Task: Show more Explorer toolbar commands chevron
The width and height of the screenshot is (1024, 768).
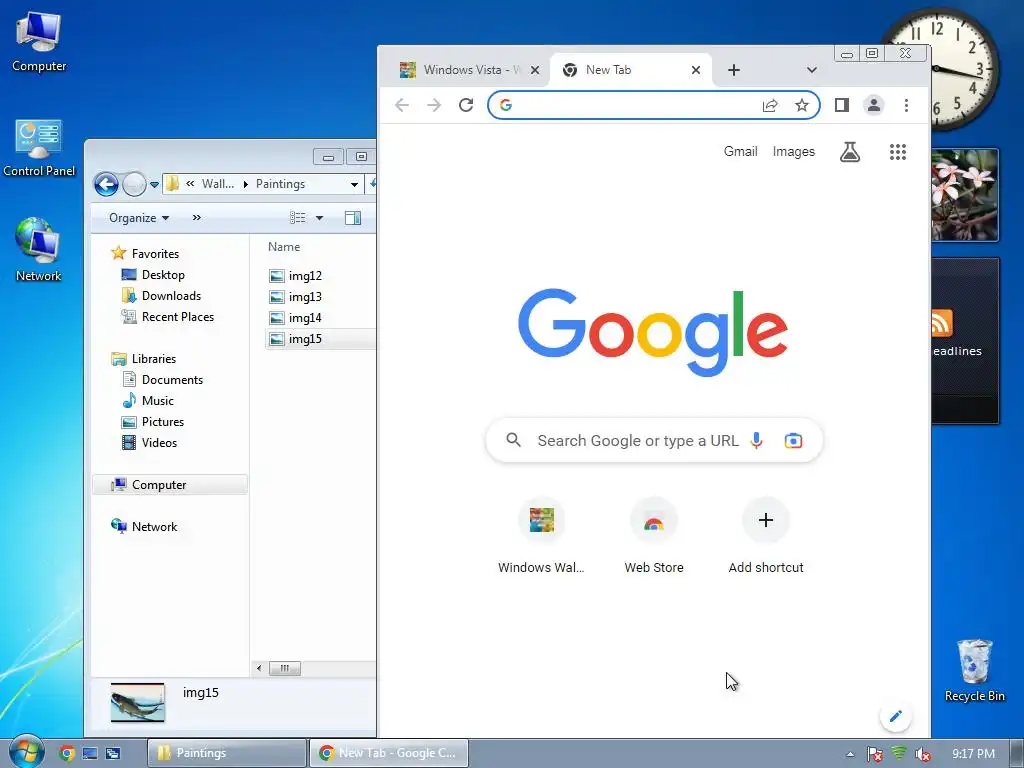Action: tap(197, 218)
